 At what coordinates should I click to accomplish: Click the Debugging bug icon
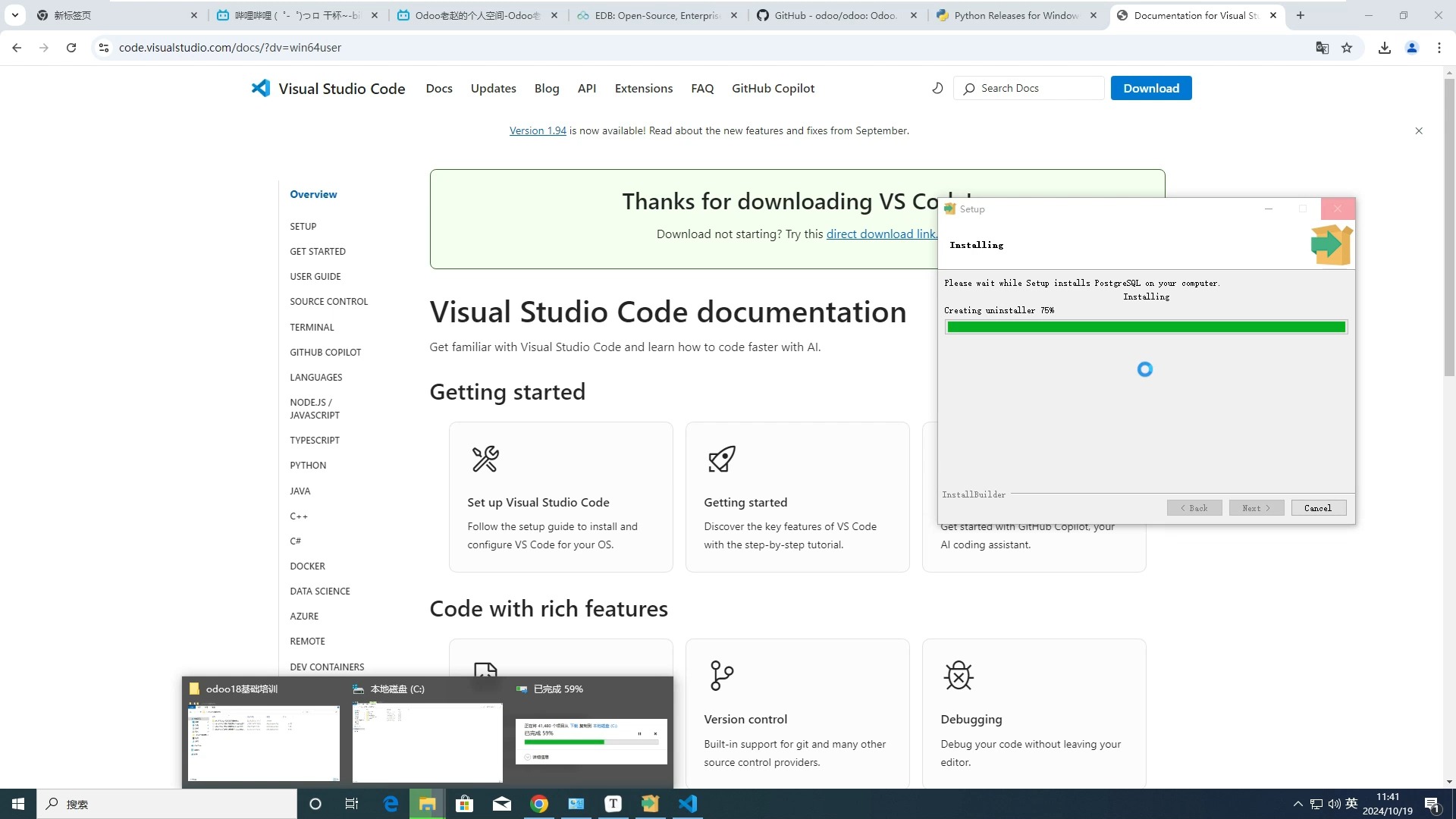point(959,676)
